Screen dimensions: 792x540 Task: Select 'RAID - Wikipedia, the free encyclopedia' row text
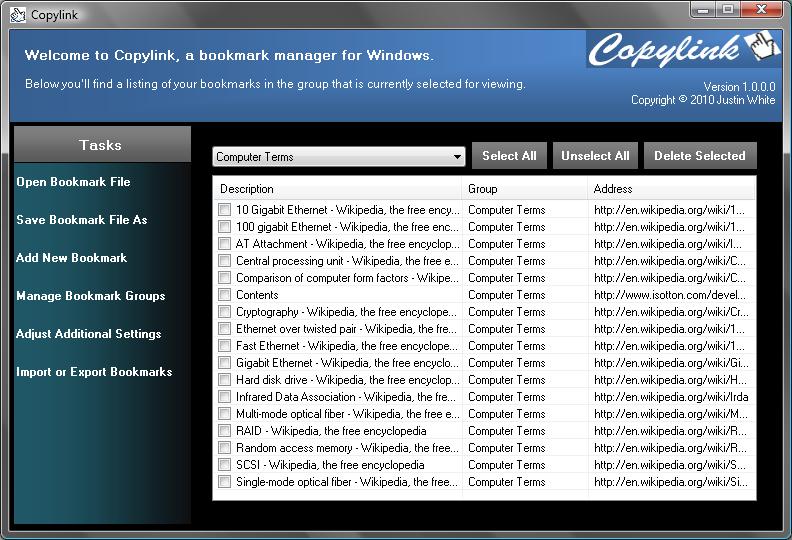(x=331, y=431)
